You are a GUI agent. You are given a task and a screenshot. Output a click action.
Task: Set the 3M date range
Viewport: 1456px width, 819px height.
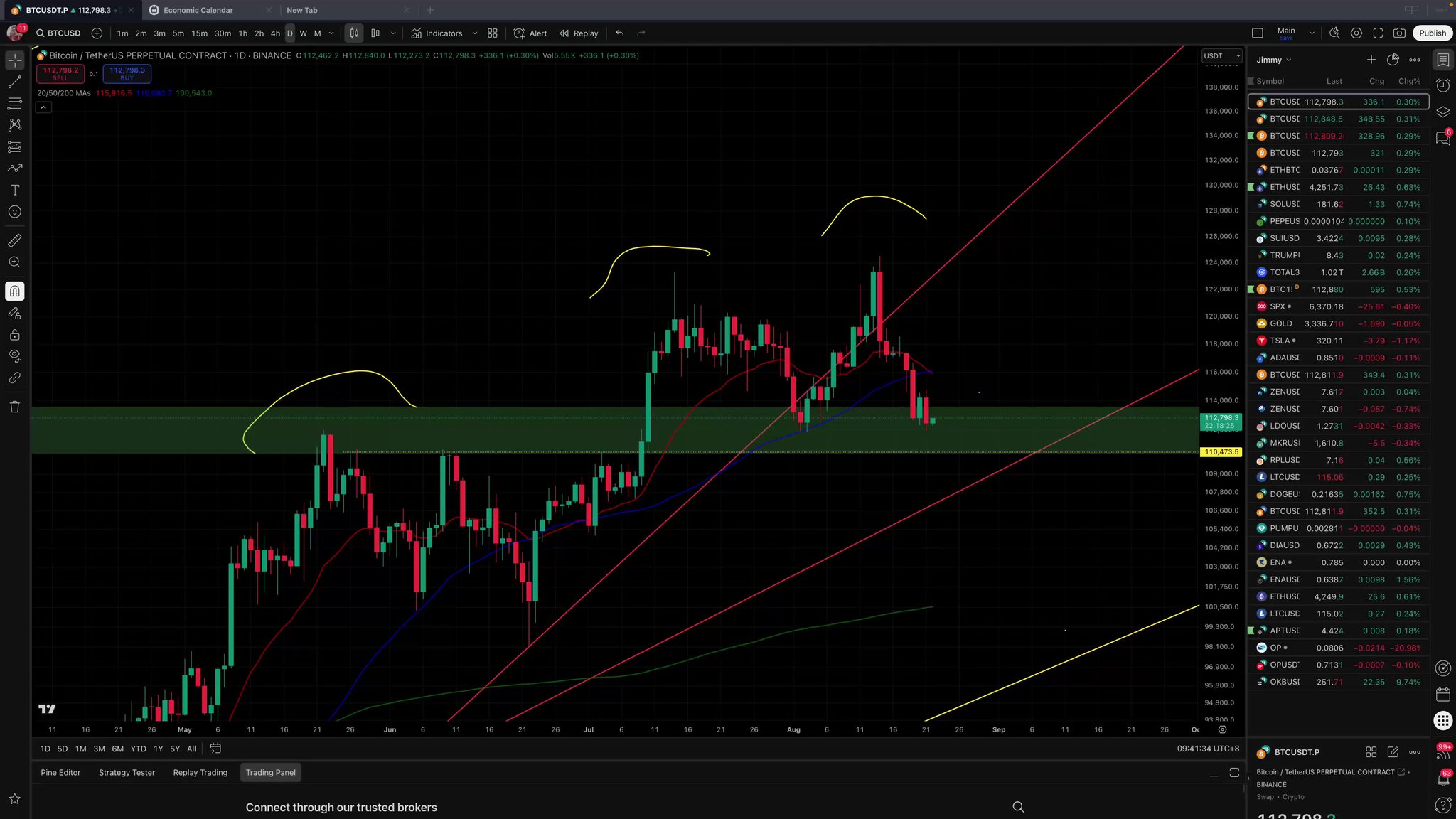tap(99, 749)
